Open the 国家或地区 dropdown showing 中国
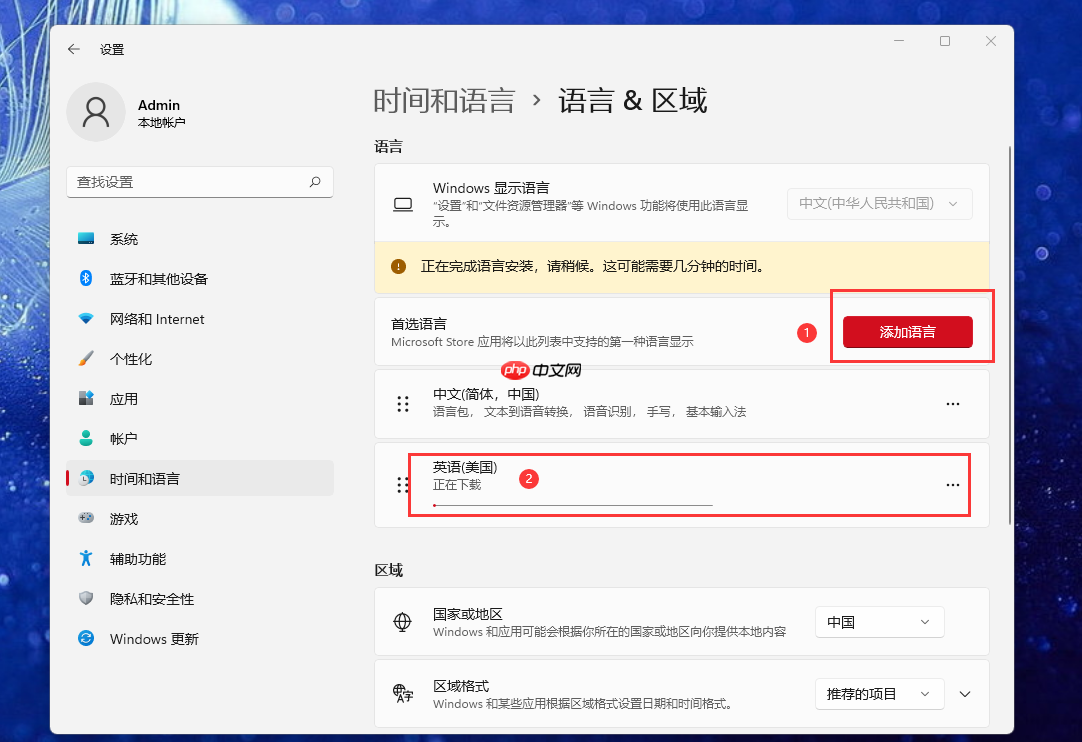This screenshot has height=742, width=1082. [879, 621]
